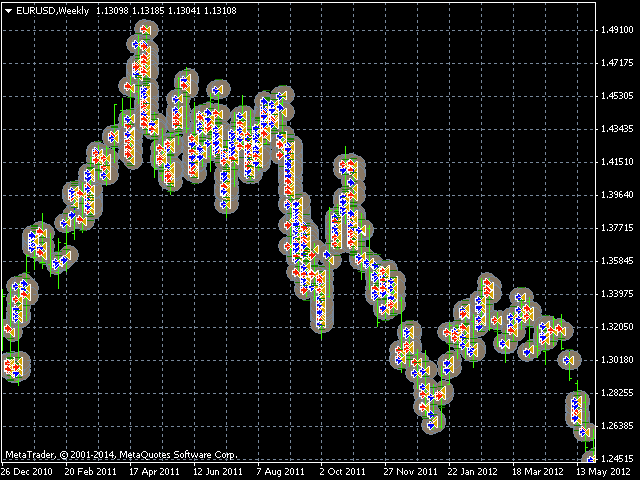Image resolution: width=640 pixels, height=480 pixels.
Task: Select the 1.28255 price label
Action: (617, 393)
